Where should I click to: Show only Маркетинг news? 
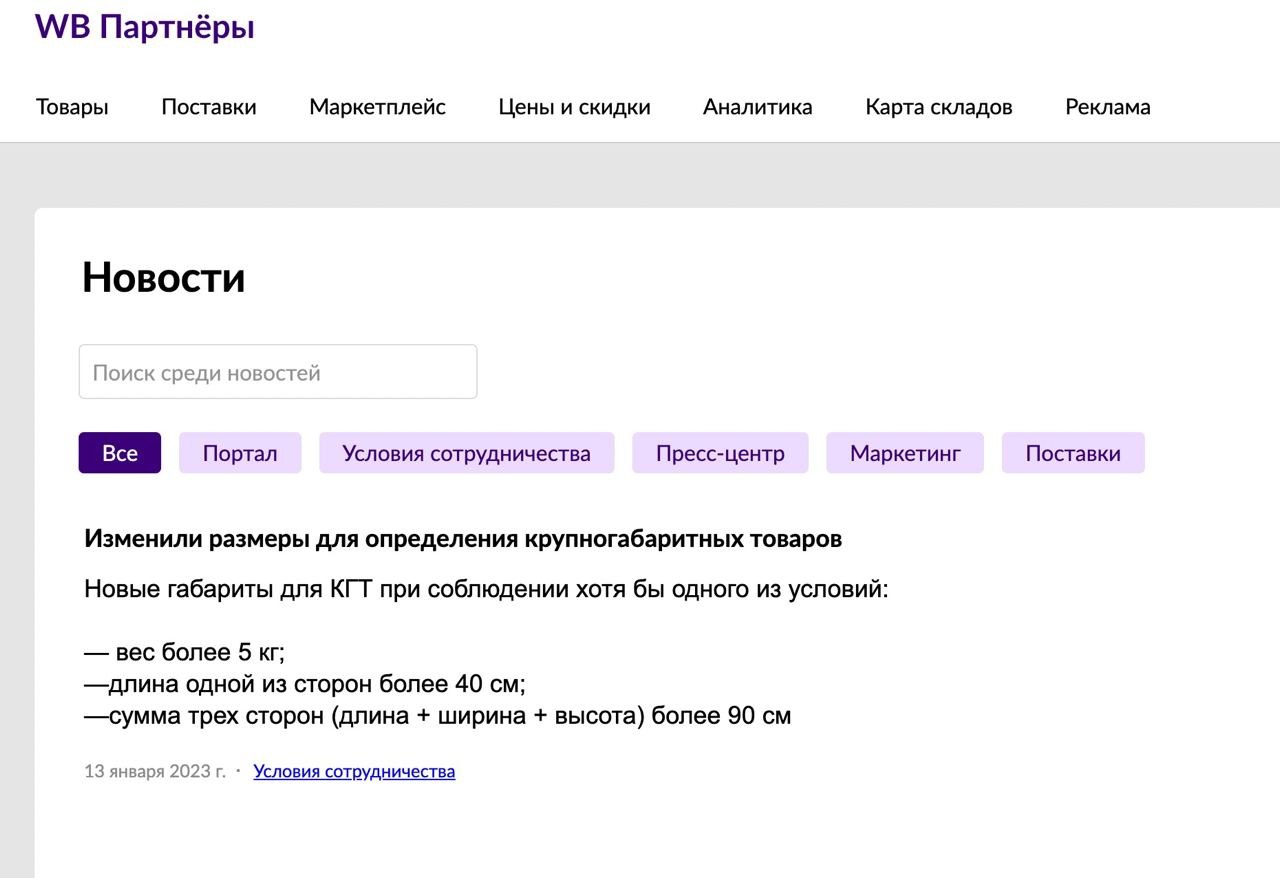pyautogui.click(x=905, y=453)
